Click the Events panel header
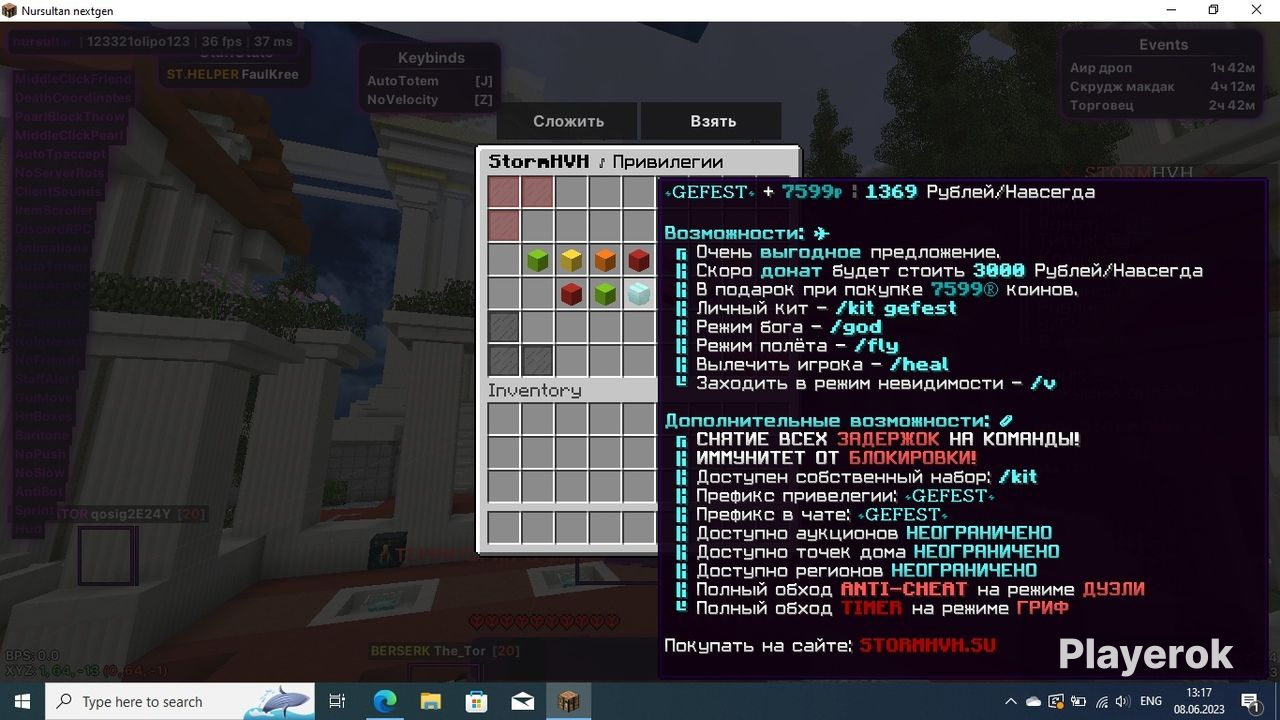Viewport: 1280px width, 720px height. 1163,45
